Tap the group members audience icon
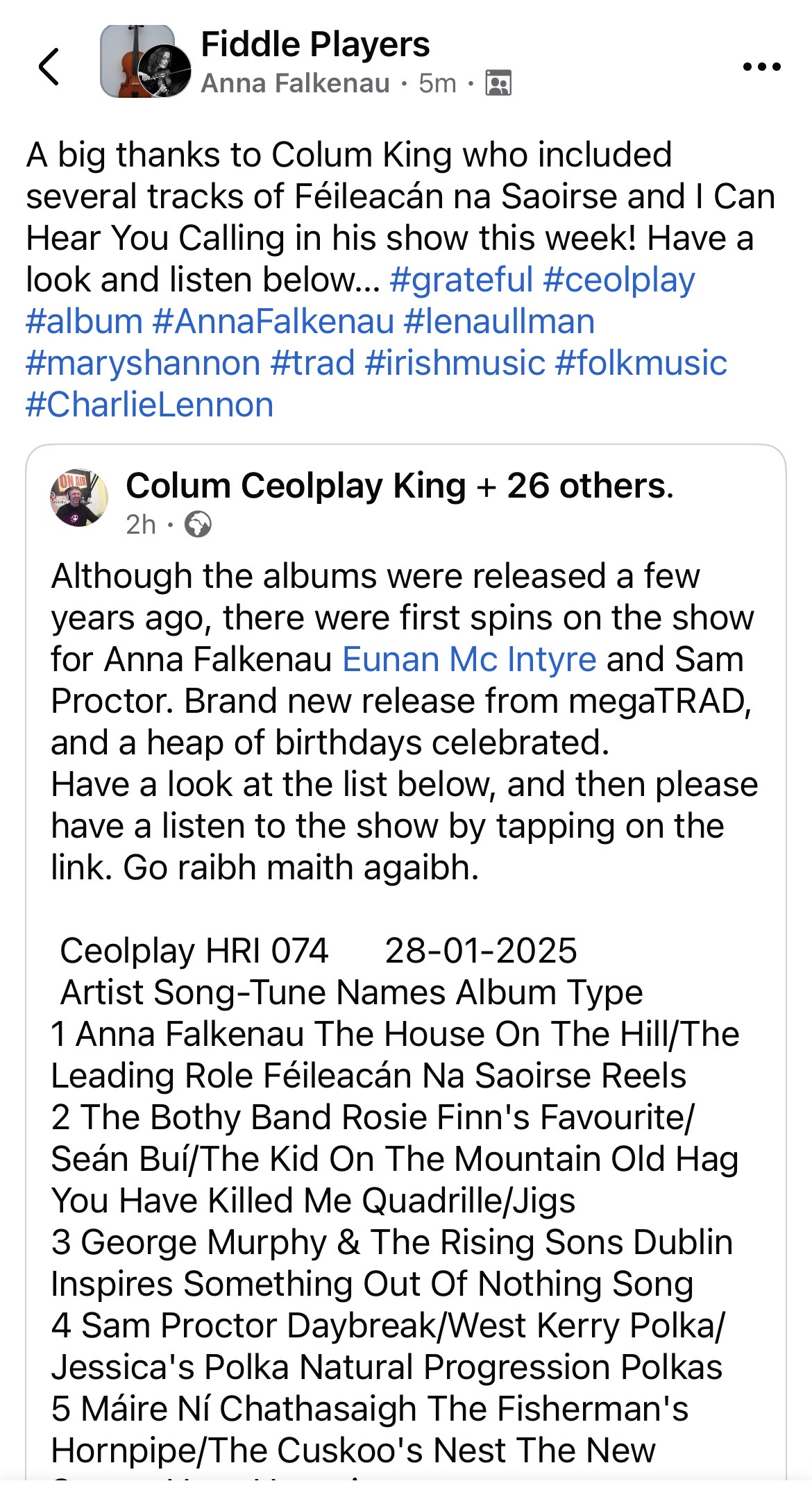The image size is (812, 1488). (498, 83)
